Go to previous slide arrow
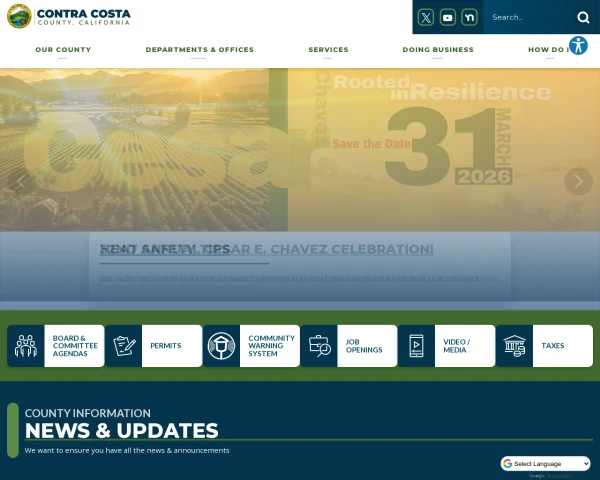 [21, 181]
